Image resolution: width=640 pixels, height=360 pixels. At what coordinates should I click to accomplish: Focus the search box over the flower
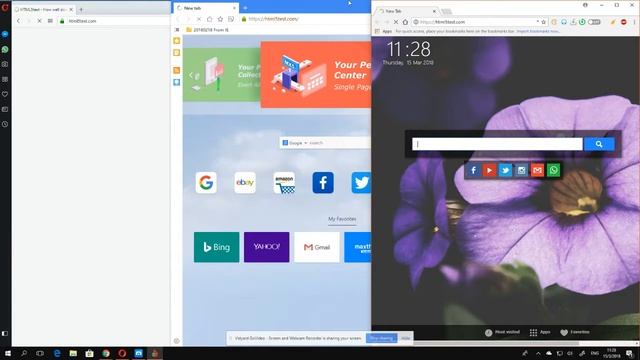tap(497, 144)
